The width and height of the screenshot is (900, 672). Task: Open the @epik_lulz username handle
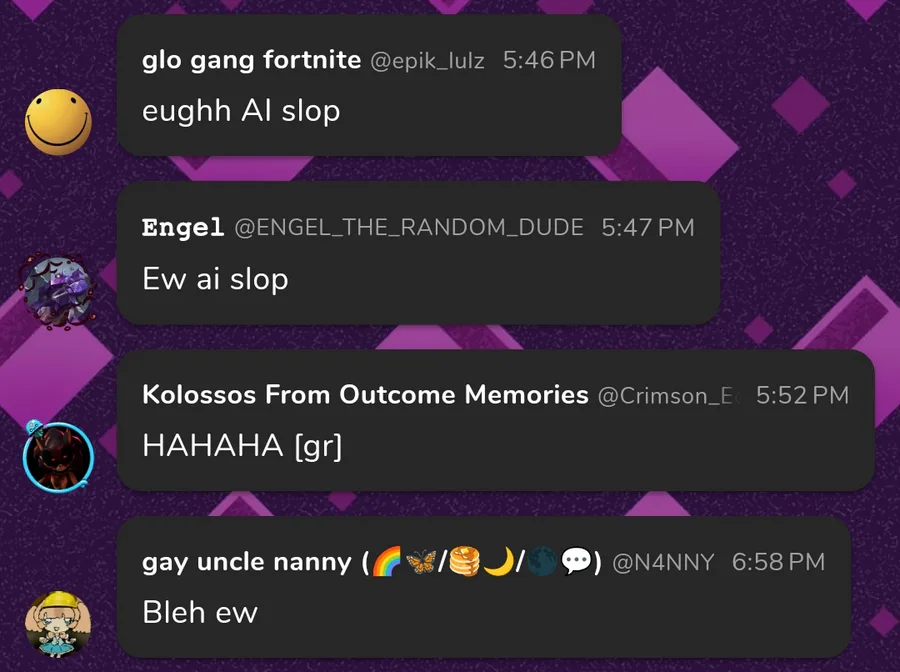(427, 61)
